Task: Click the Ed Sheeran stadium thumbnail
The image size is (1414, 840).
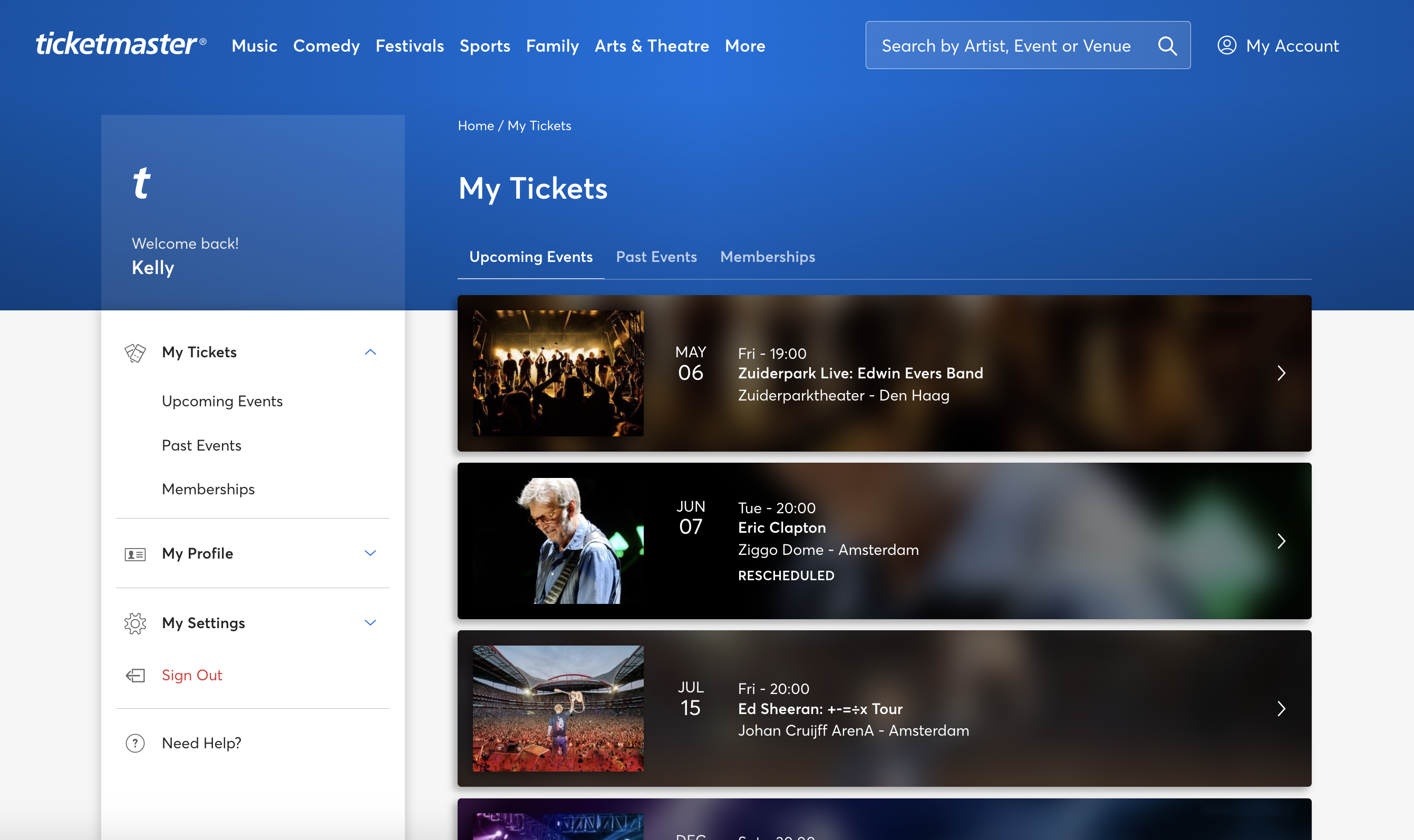Action: coord(558,709)
